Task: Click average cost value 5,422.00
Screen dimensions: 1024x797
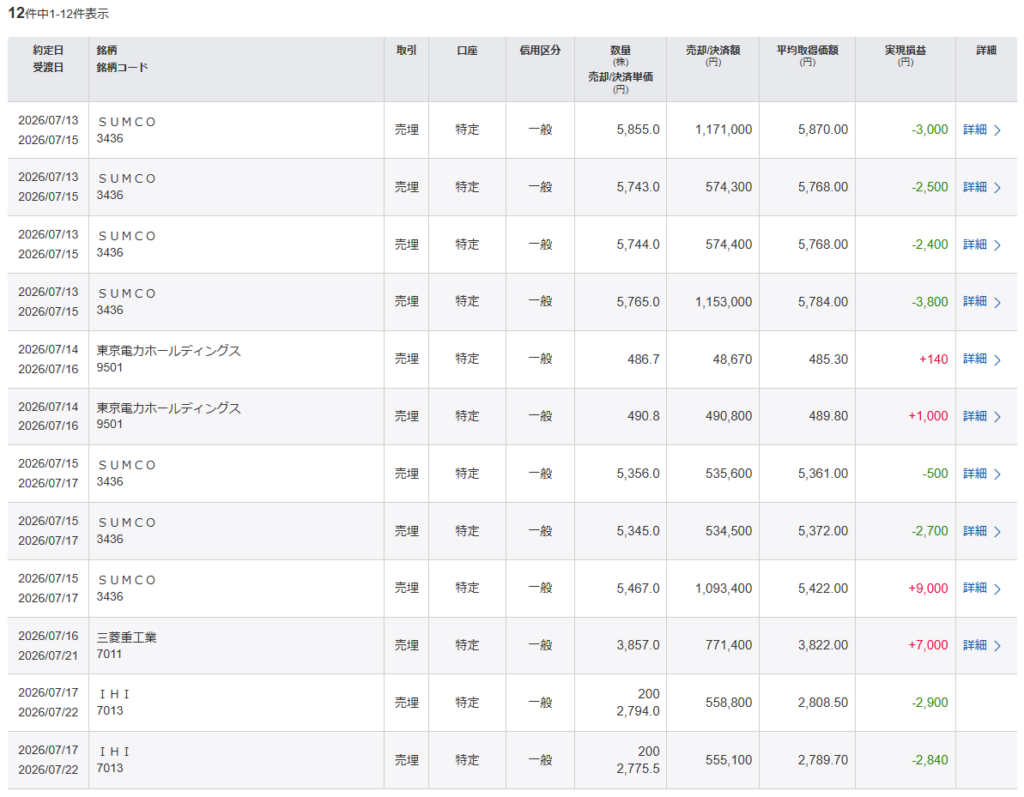Action: click(x=823, y=589)
